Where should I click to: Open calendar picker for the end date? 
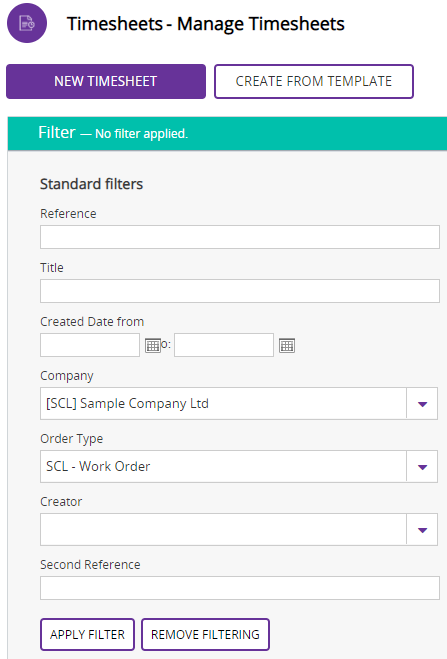tap(287, 345)
